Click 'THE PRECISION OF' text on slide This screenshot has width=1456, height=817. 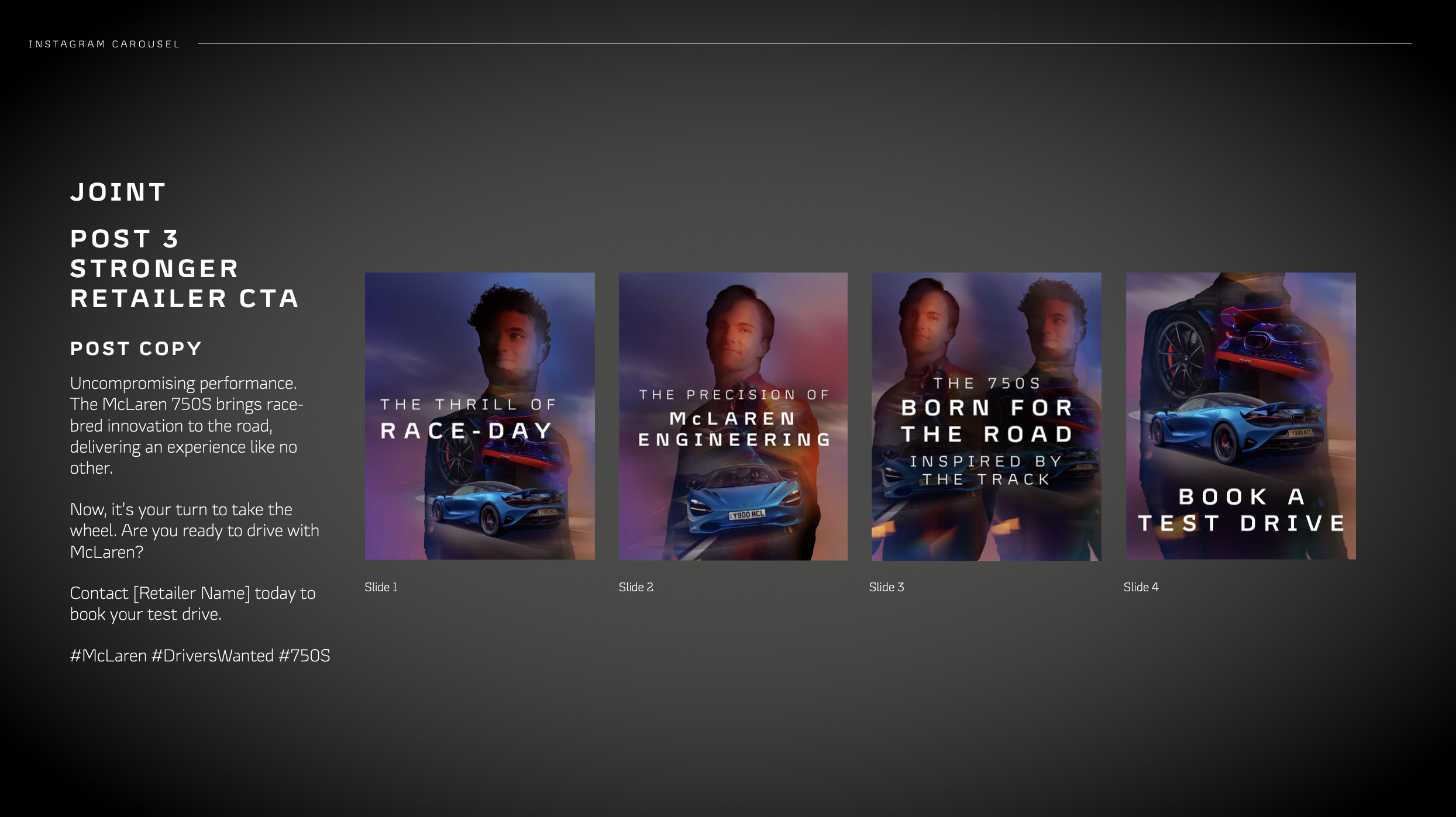click(x=734, y=395)
